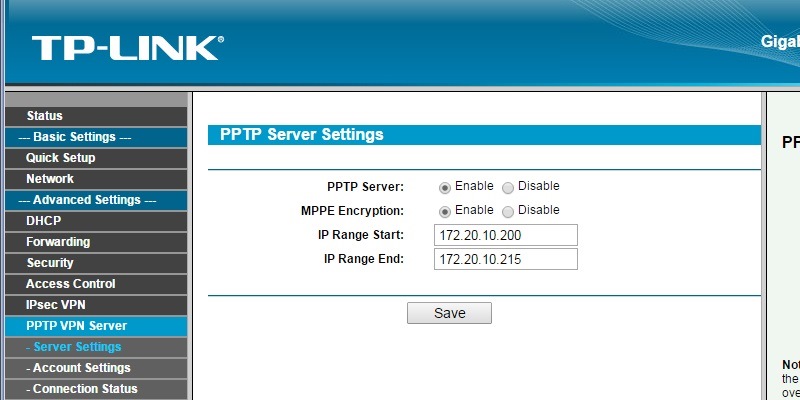Screen dimensions: 800x400
Task: Open the Server Settings submenu
Action: pyautogui.click(x=96, y=347)
